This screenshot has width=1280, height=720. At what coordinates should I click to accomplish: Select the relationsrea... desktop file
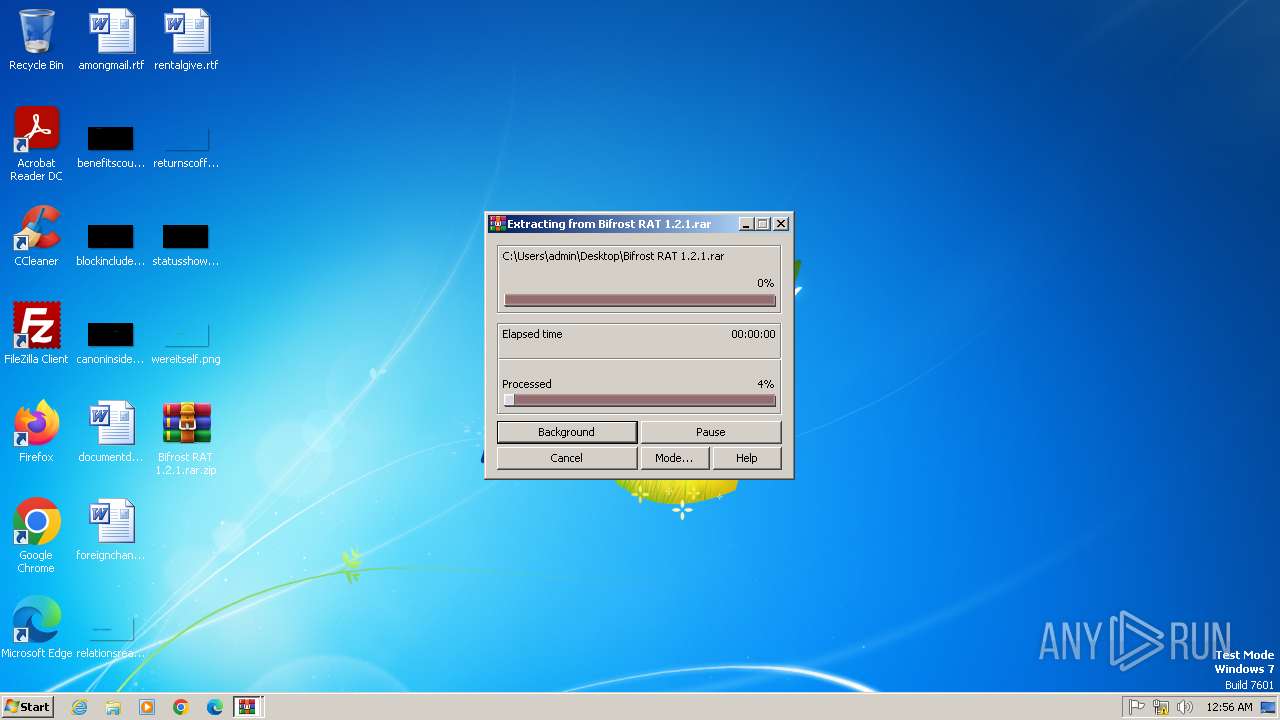[x=111, y=636]
